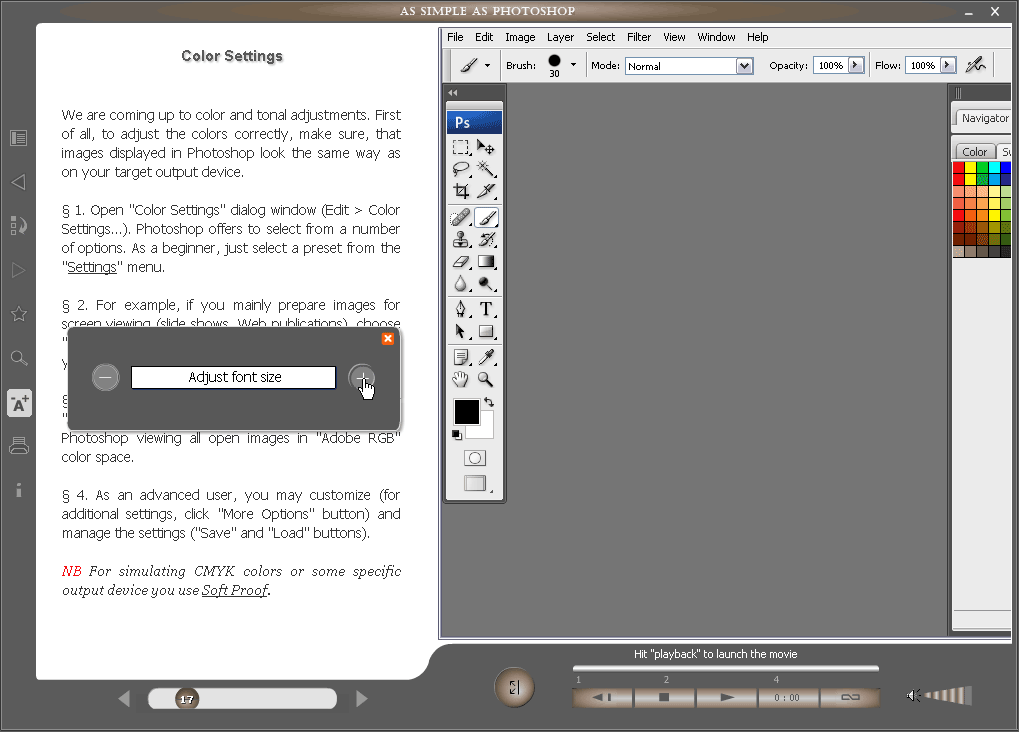Viewport: 1019px width, 732px height.
Task: Mute the sound with speaker icon
Action: (x=913, y=696)
